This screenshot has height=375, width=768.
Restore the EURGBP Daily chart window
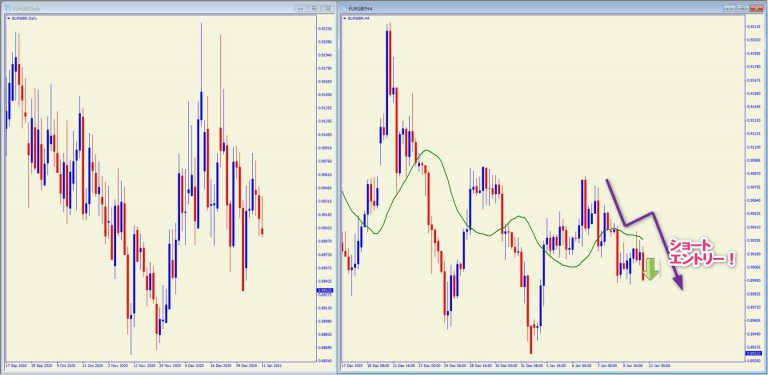coord(314,8)
